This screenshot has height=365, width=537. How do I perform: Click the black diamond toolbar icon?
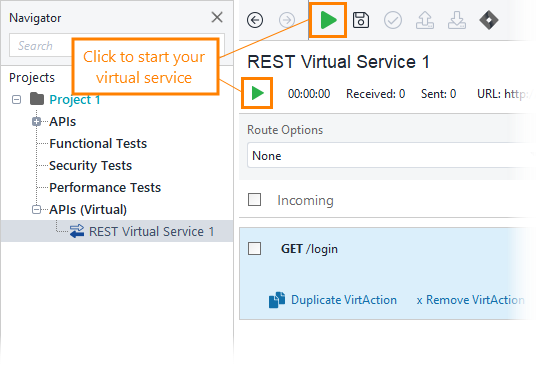pyautogui.click(x=489, y=20)
